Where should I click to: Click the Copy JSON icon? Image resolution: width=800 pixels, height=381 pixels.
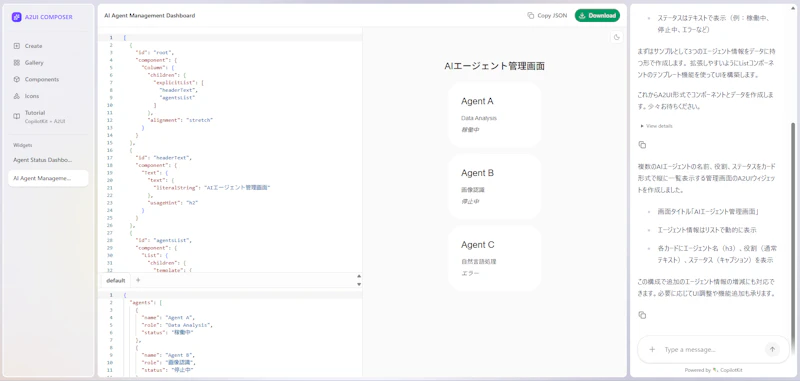pos(531,15)
